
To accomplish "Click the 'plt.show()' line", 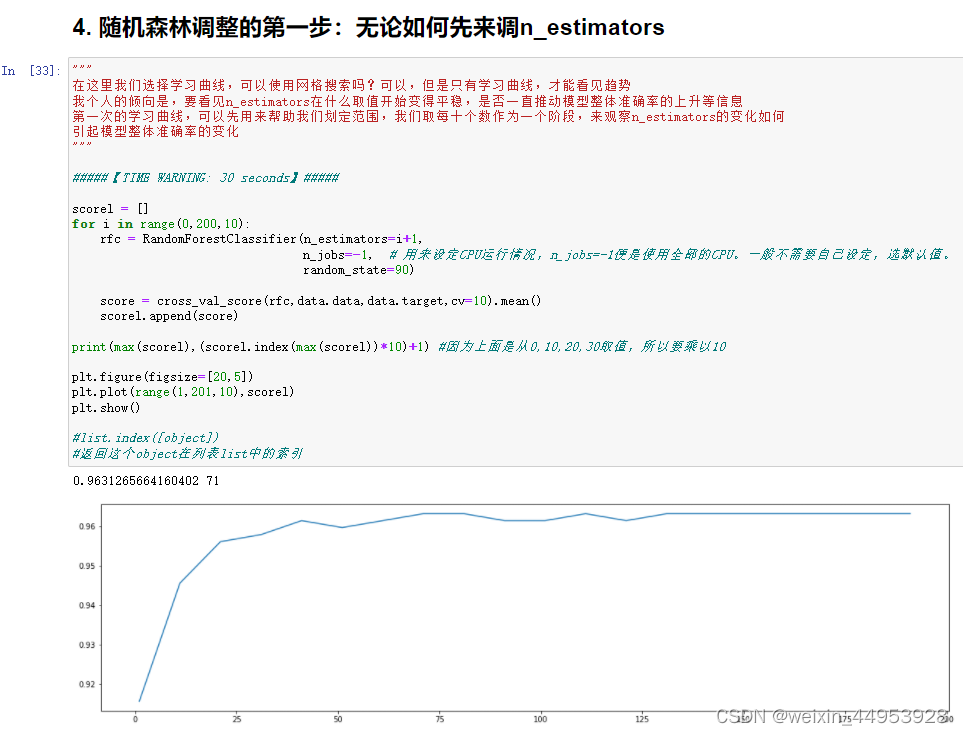I will 106,408.
